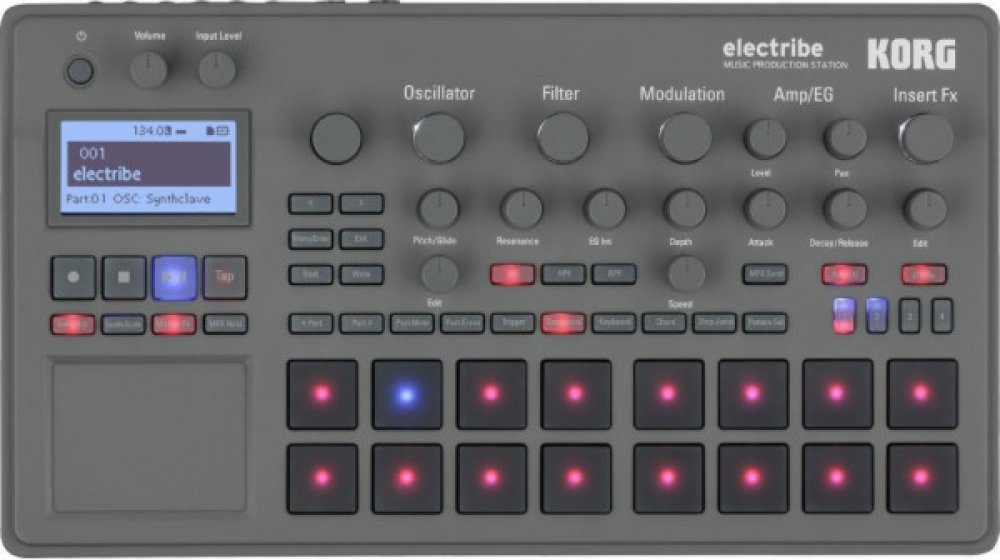This screenshot has width=1000, height=560.
Task: Select the Keyboard pad mode button
Action: pos(613,324)
